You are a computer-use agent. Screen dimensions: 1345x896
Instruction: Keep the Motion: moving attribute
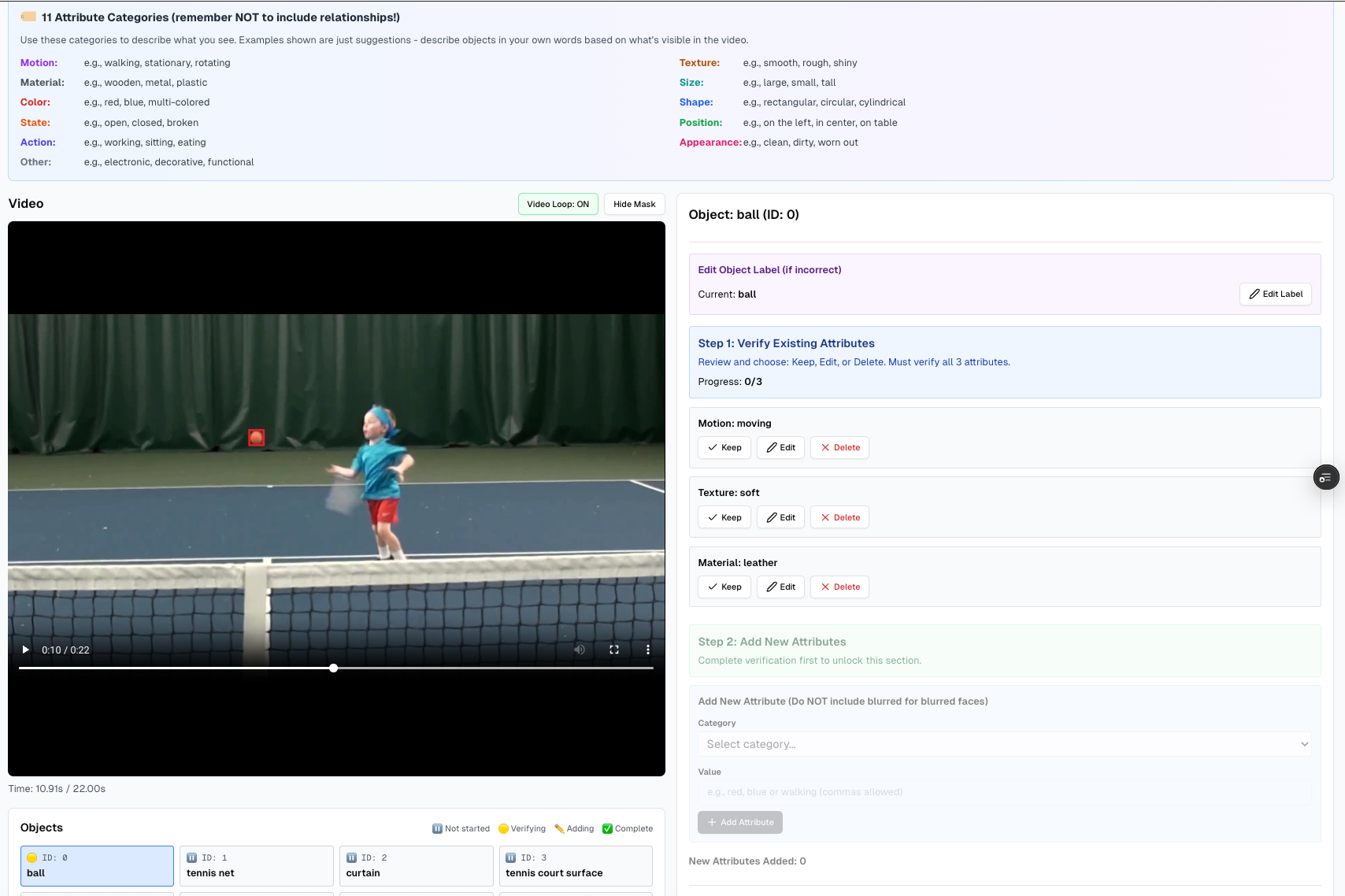pyautogui.click(x=724, y=447)
